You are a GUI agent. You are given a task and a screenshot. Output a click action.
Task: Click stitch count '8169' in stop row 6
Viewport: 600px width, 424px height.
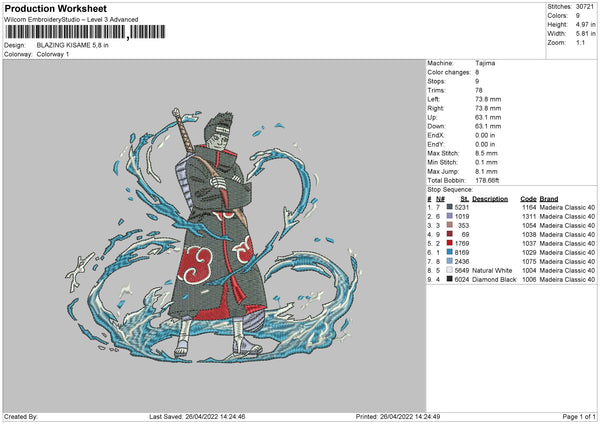click(462, 253)
